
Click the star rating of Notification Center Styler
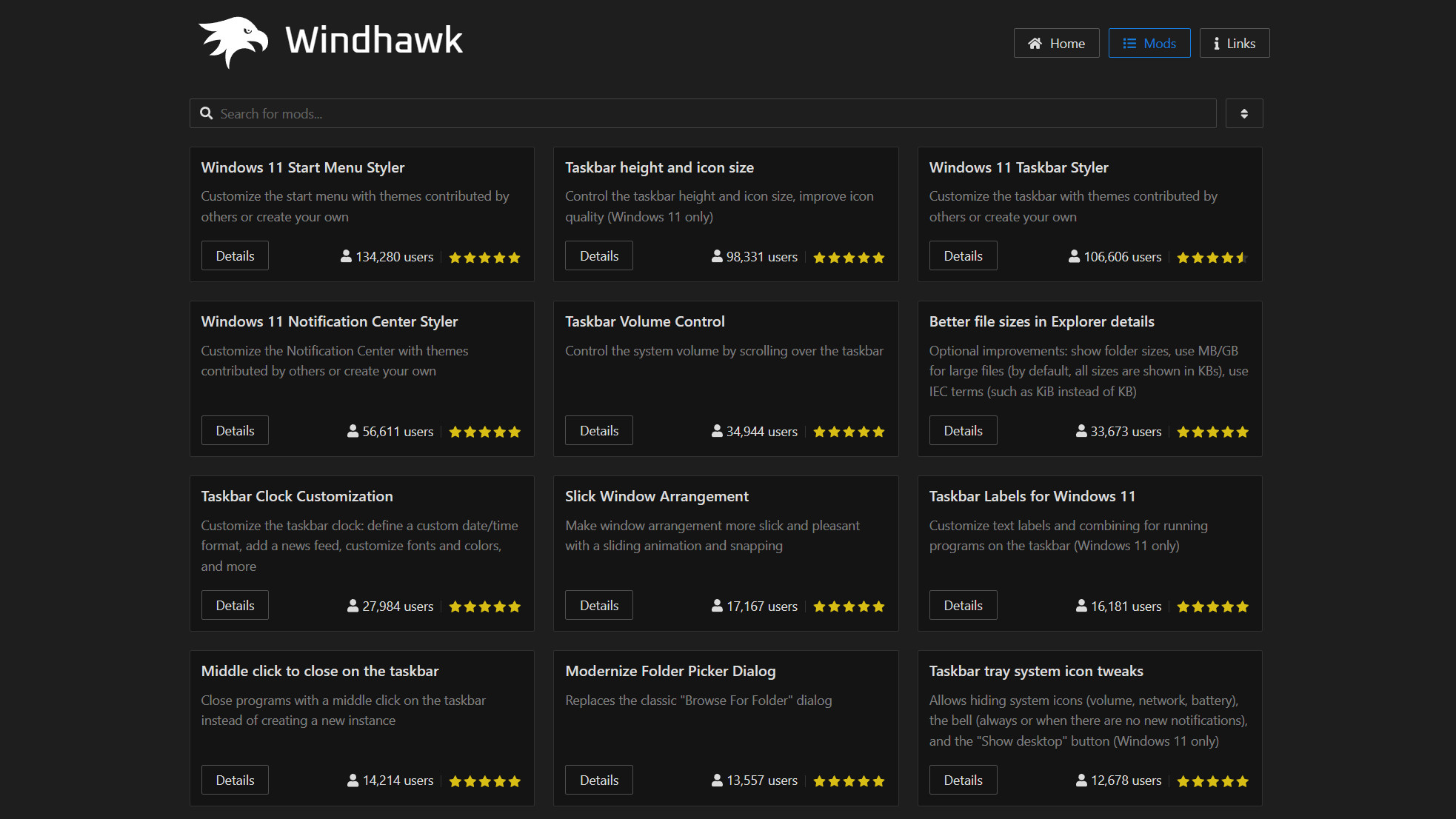tap(485, 432)
